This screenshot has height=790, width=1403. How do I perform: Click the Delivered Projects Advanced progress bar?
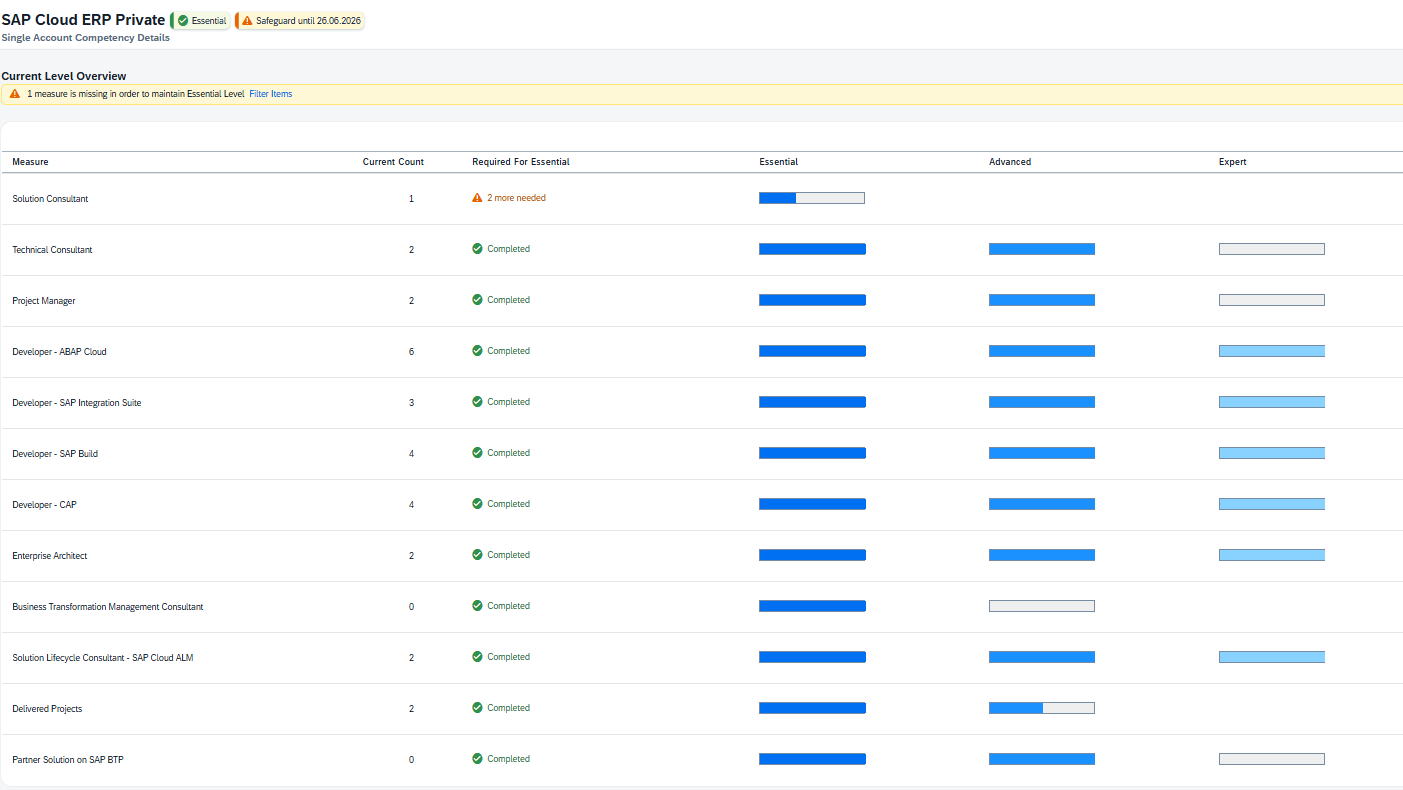tap(1041, 708)
